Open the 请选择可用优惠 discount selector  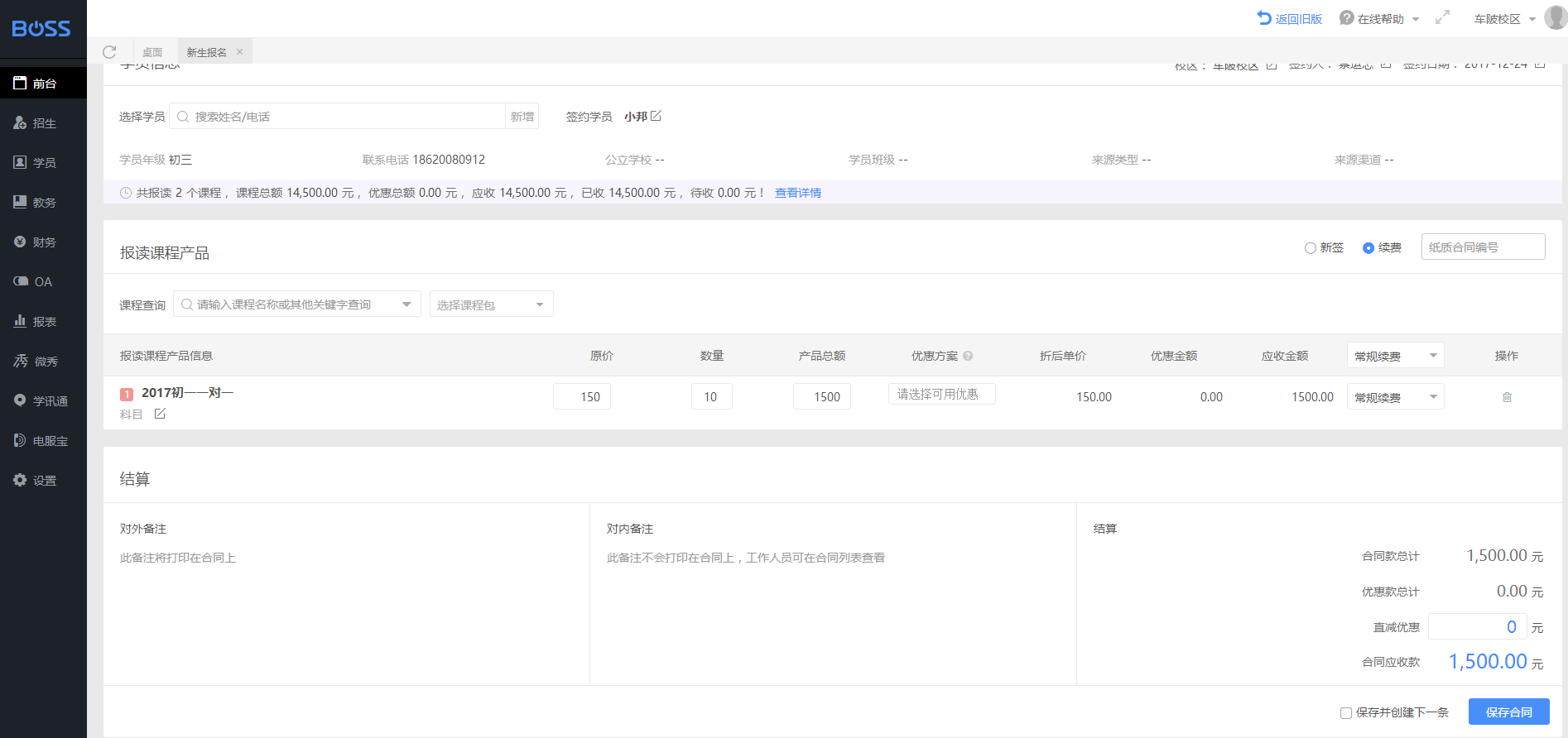click(x=942, y=394)
